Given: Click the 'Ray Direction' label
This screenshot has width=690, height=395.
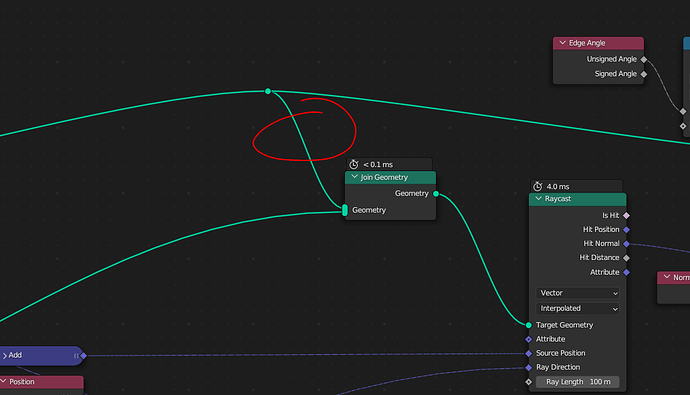Looking at the screenshot, I should (558, 367).
